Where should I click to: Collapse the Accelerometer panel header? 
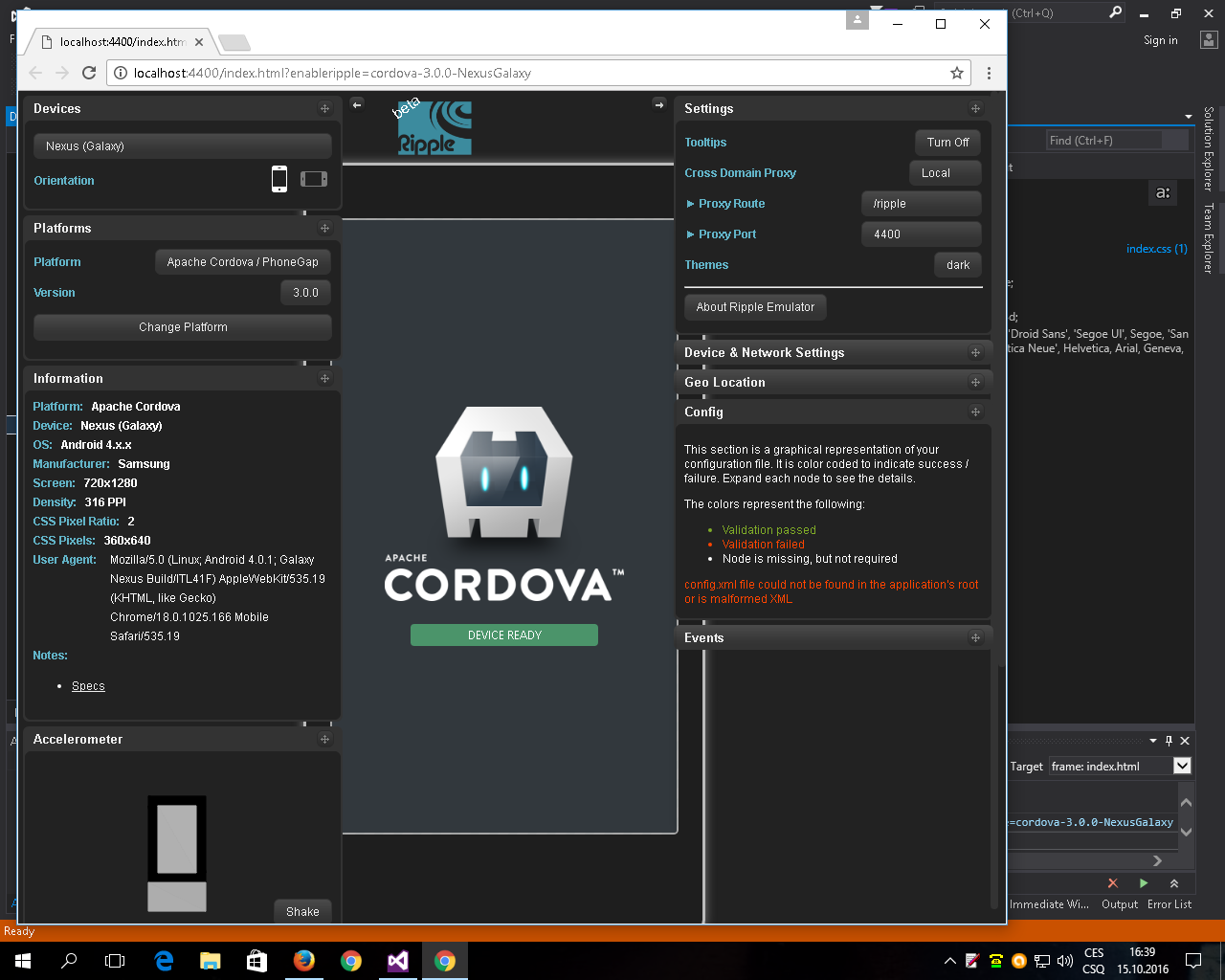pyautogui.click(x=183, y=740)
